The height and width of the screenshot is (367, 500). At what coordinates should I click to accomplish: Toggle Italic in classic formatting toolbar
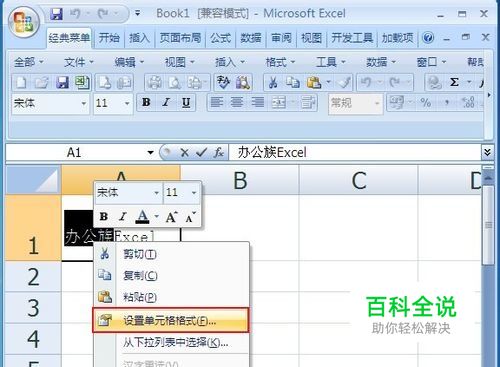(166, 103)
